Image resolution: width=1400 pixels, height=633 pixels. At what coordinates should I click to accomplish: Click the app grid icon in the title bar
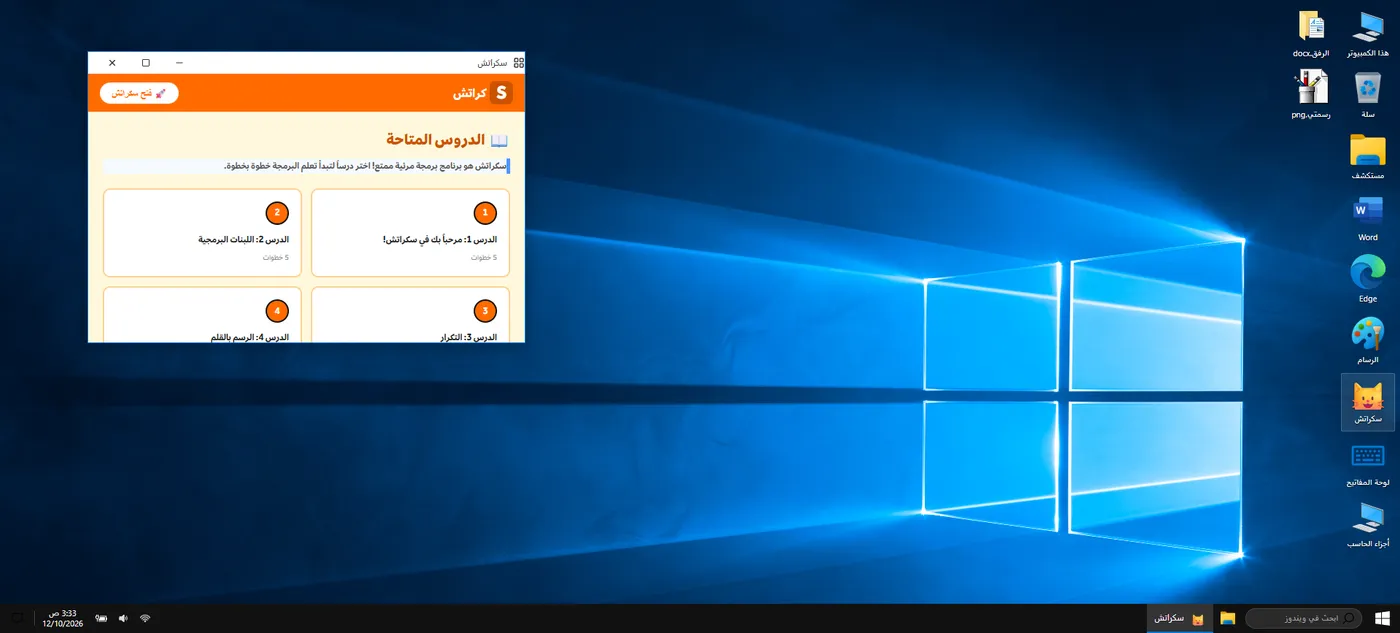click(x=518, y=62)
